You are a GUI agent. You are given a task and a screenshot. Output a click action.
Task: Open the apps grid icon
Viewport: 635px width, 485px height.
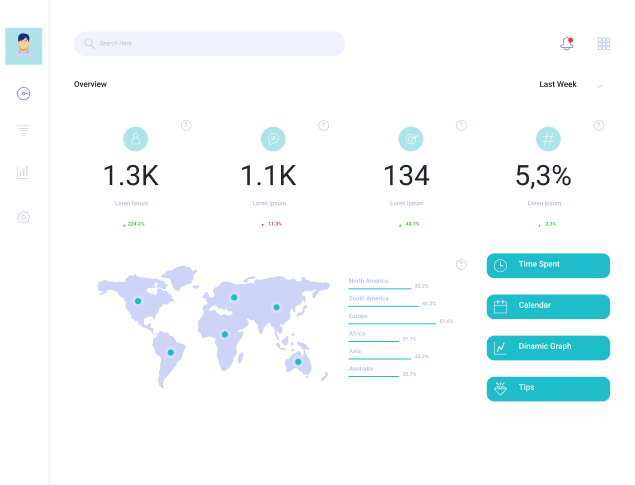(x=603, y=43)
